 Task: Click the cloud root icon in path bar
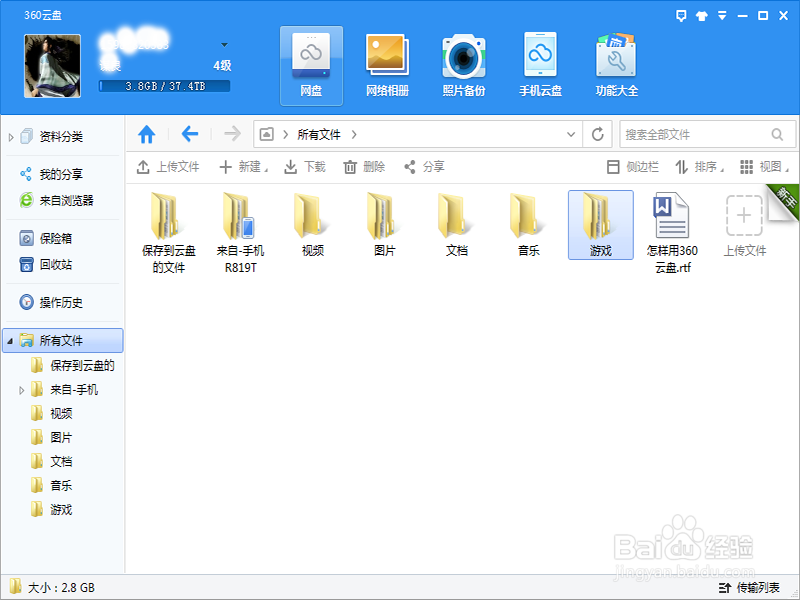(267, 135)
